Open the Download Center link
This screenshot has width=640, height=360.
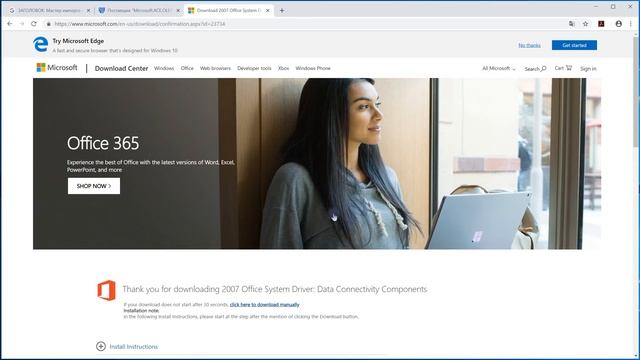tap(121, 68)
